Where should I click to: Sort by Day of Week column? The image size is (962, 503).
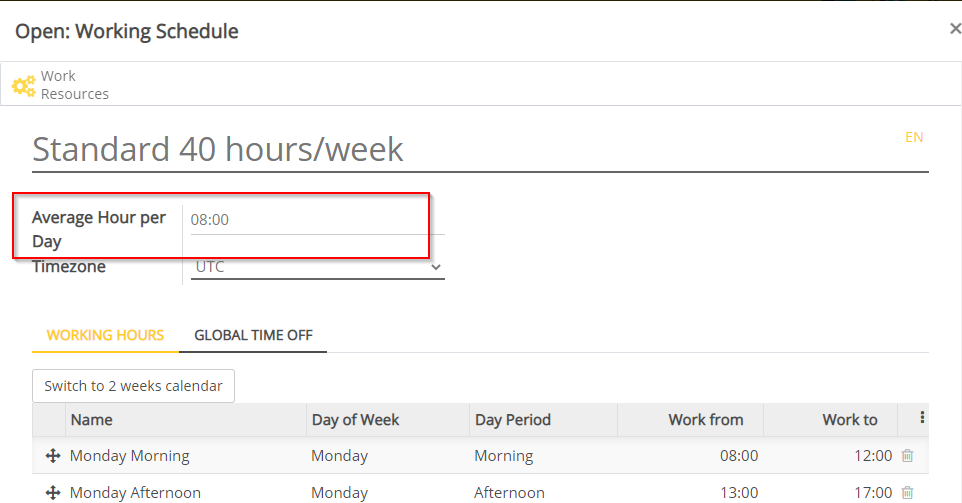pyautogui.click(x=355, y=420)
